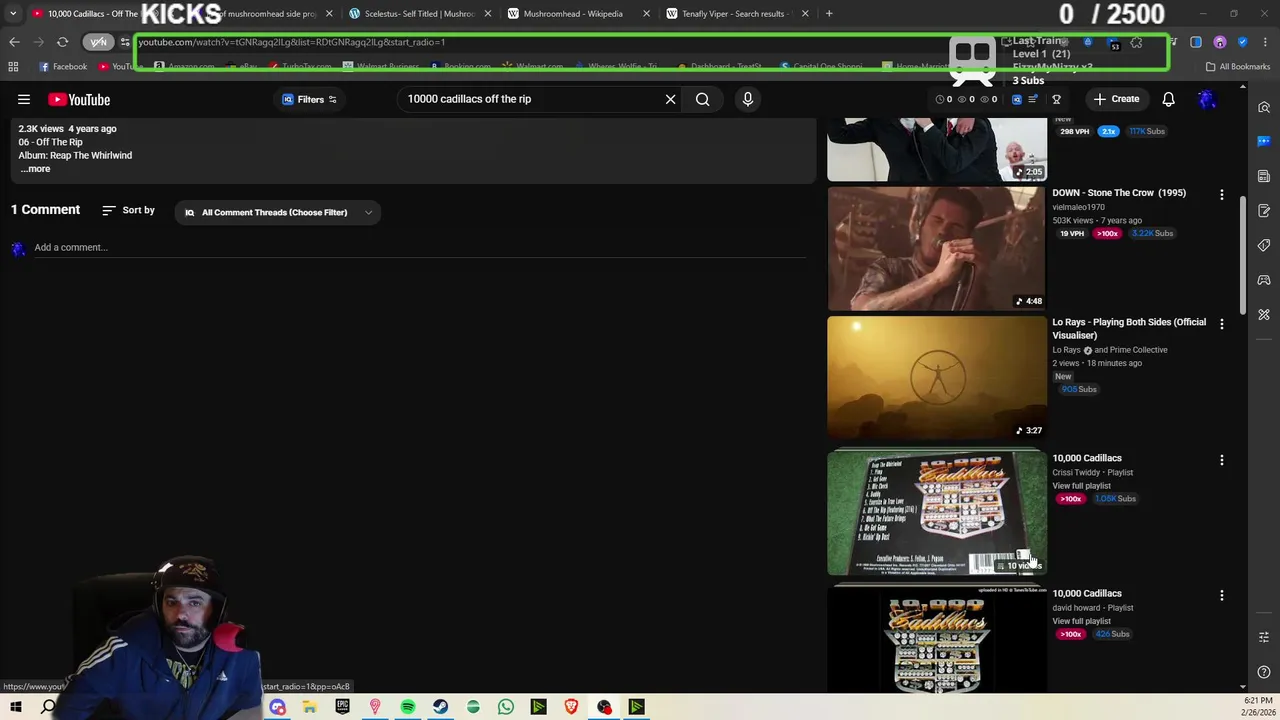Reload the page with browser refresh
1280x720 pixels.
pyautogui.click(x=62, y=42)
